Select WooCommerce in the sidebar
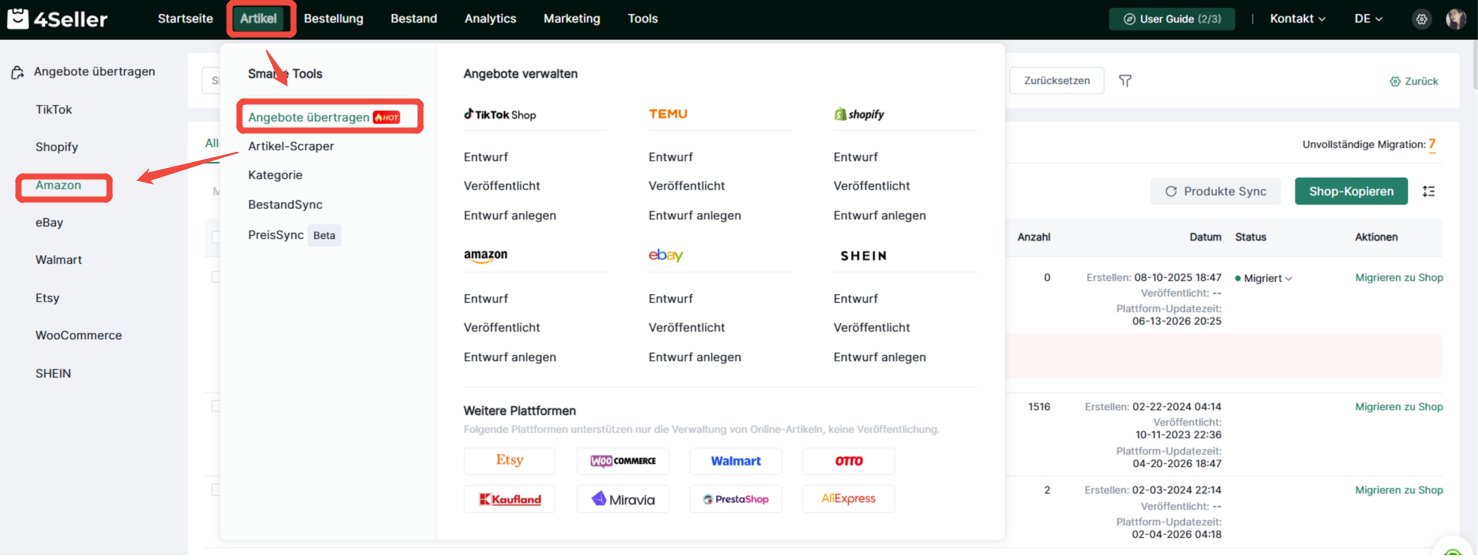The image size is (1478, 560). coord(79,335)
